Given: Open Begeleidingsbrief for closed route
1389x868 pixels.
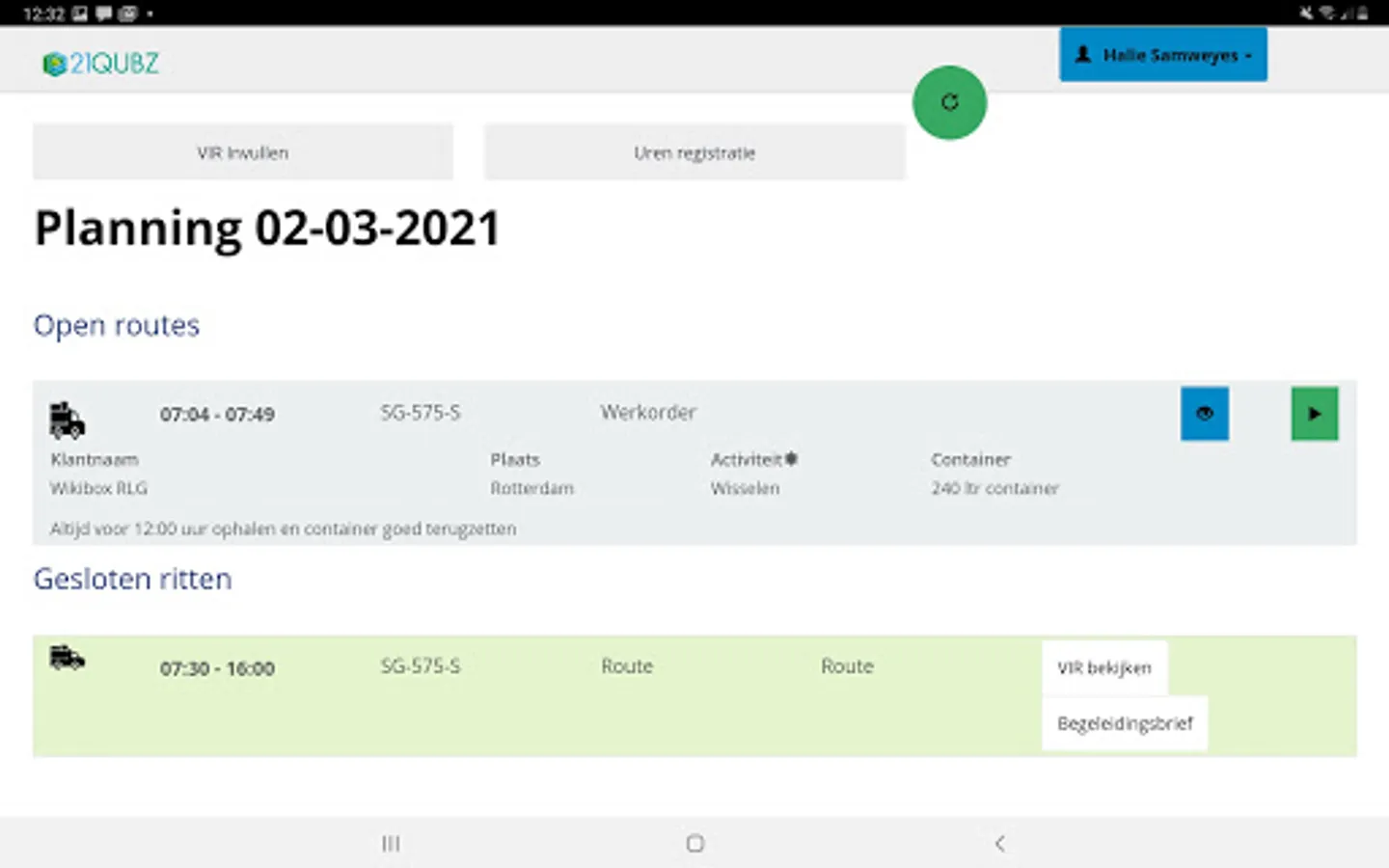Looking at the screenshot, I should point(1125,723).
